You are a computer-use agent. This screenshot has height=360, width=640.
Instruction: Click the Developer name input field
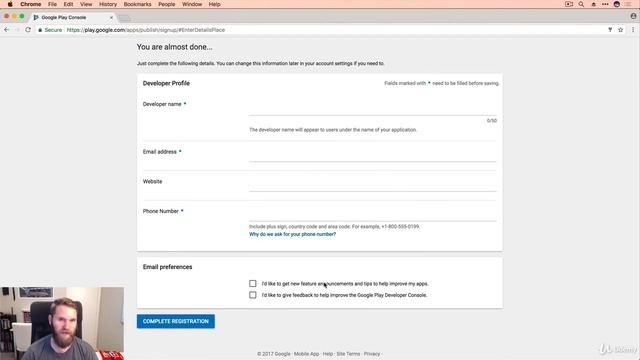coord(373,109)
